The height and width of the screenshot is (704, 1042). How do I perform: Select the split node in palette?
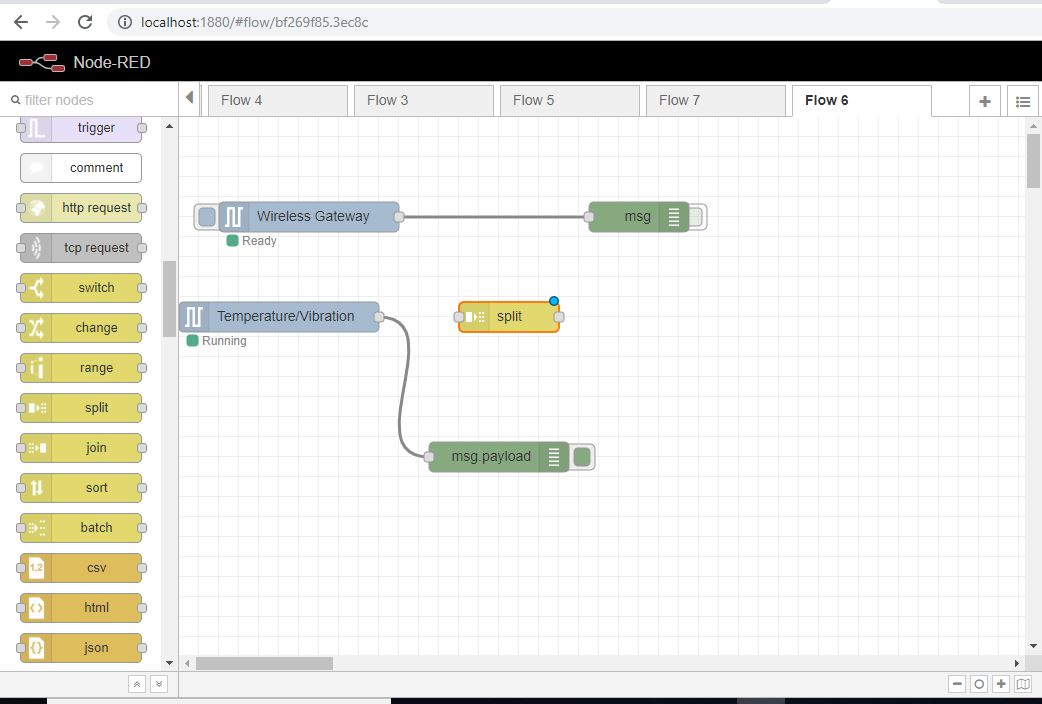point(81,408)
